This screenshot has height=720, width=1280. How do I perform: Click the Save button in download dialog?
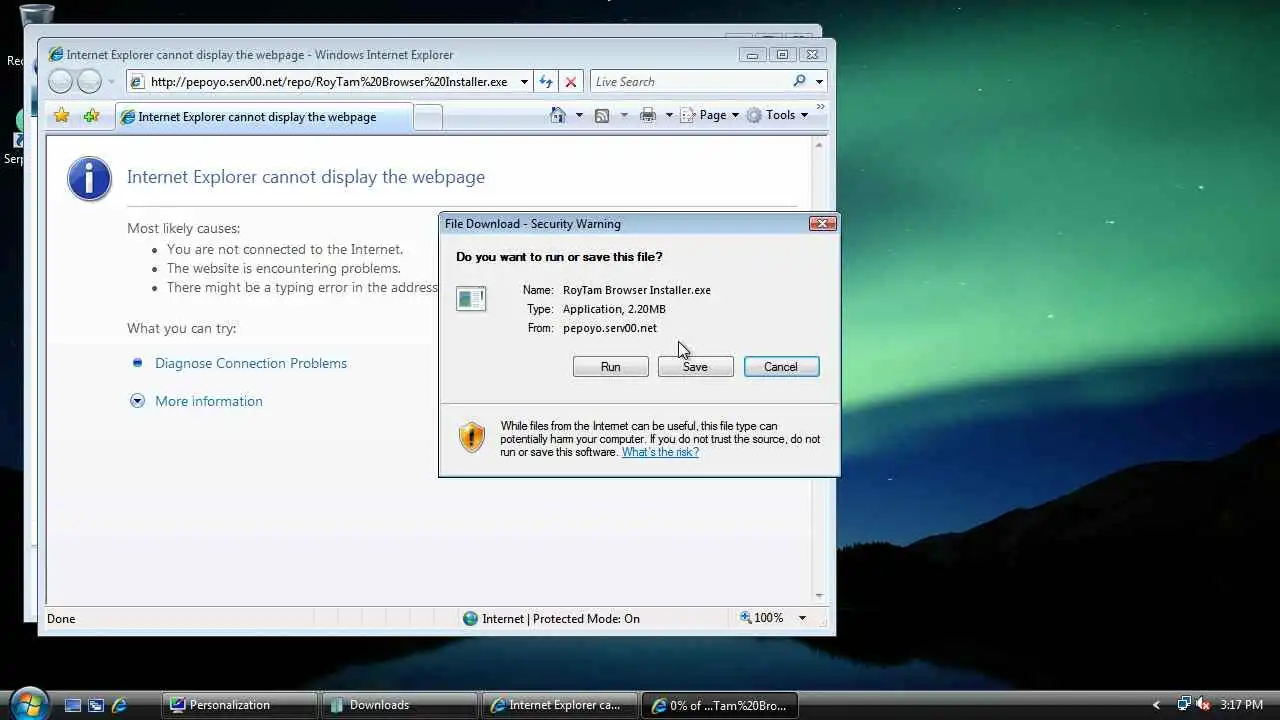[x=695, y=367]
